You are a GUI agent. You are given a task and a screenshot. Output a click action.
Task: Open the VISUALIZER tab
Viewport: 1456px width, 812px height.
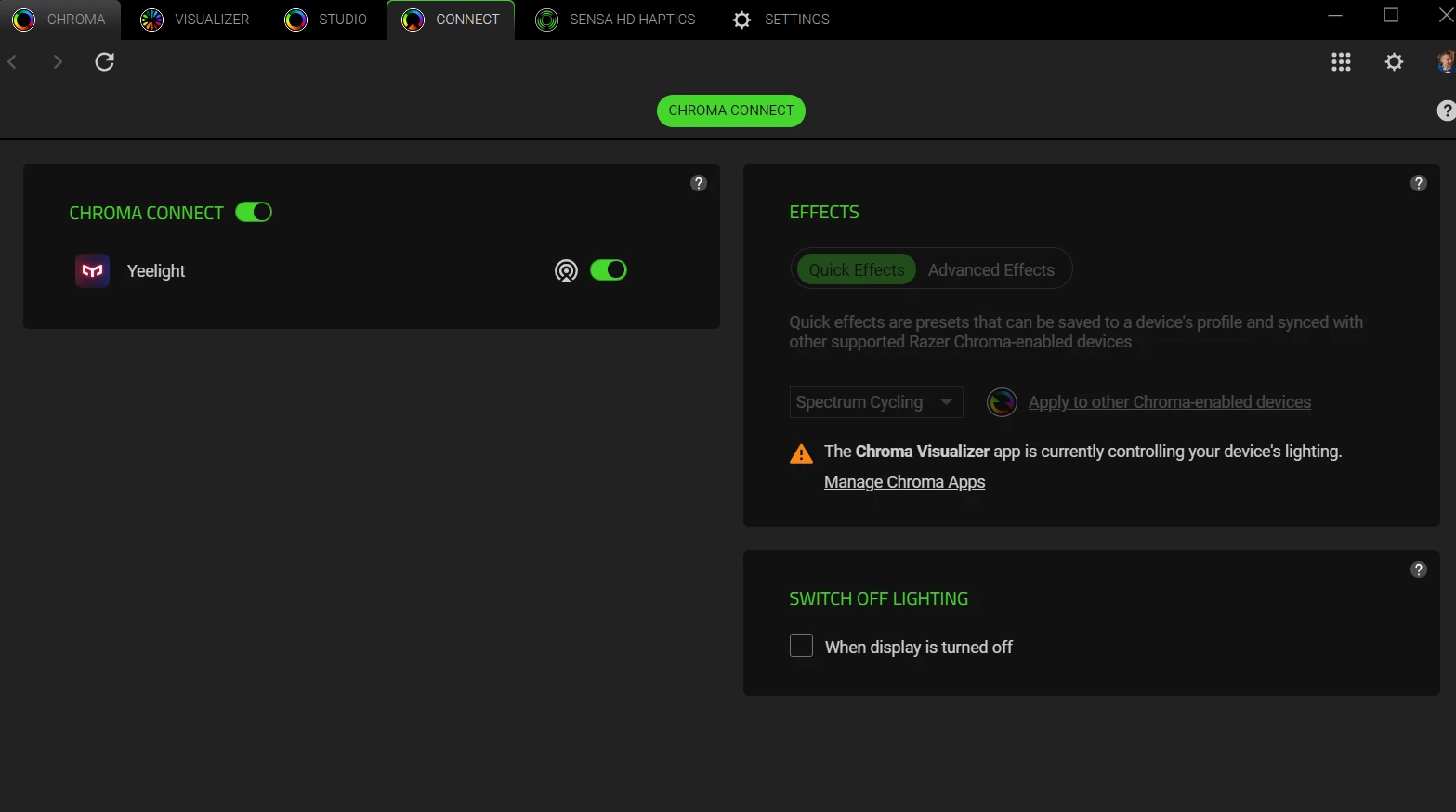tap(195, 20)
